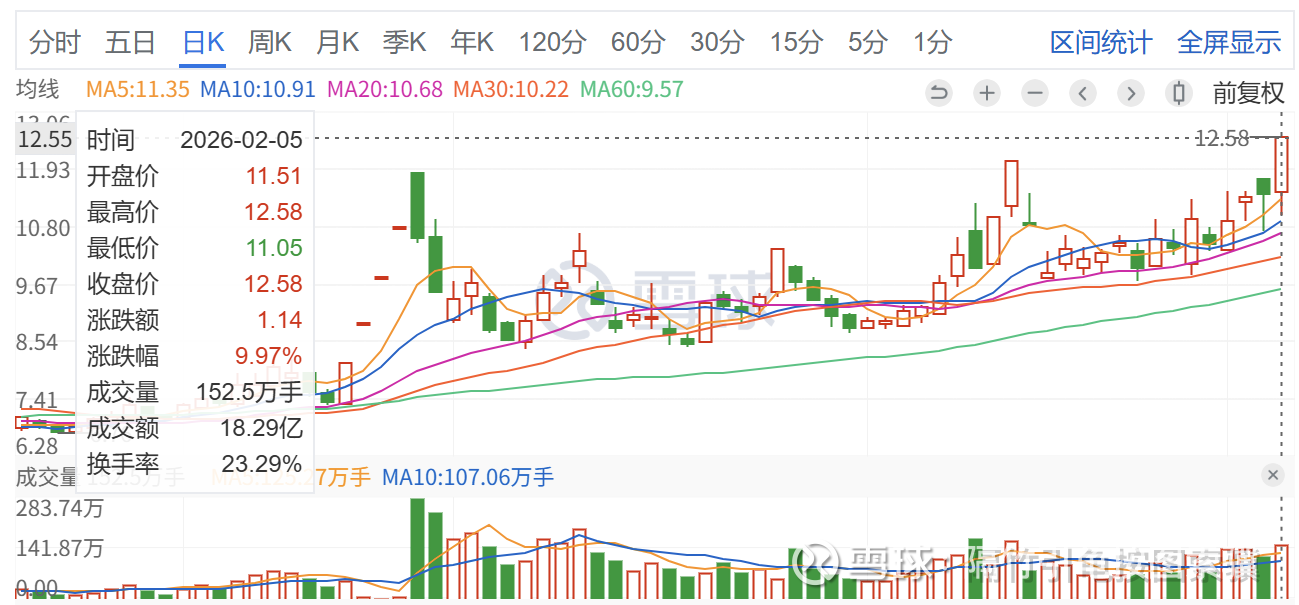The image size is (1299, 605).
Task: Click the 283.74万 volume axis label
Action: point(60,508)
